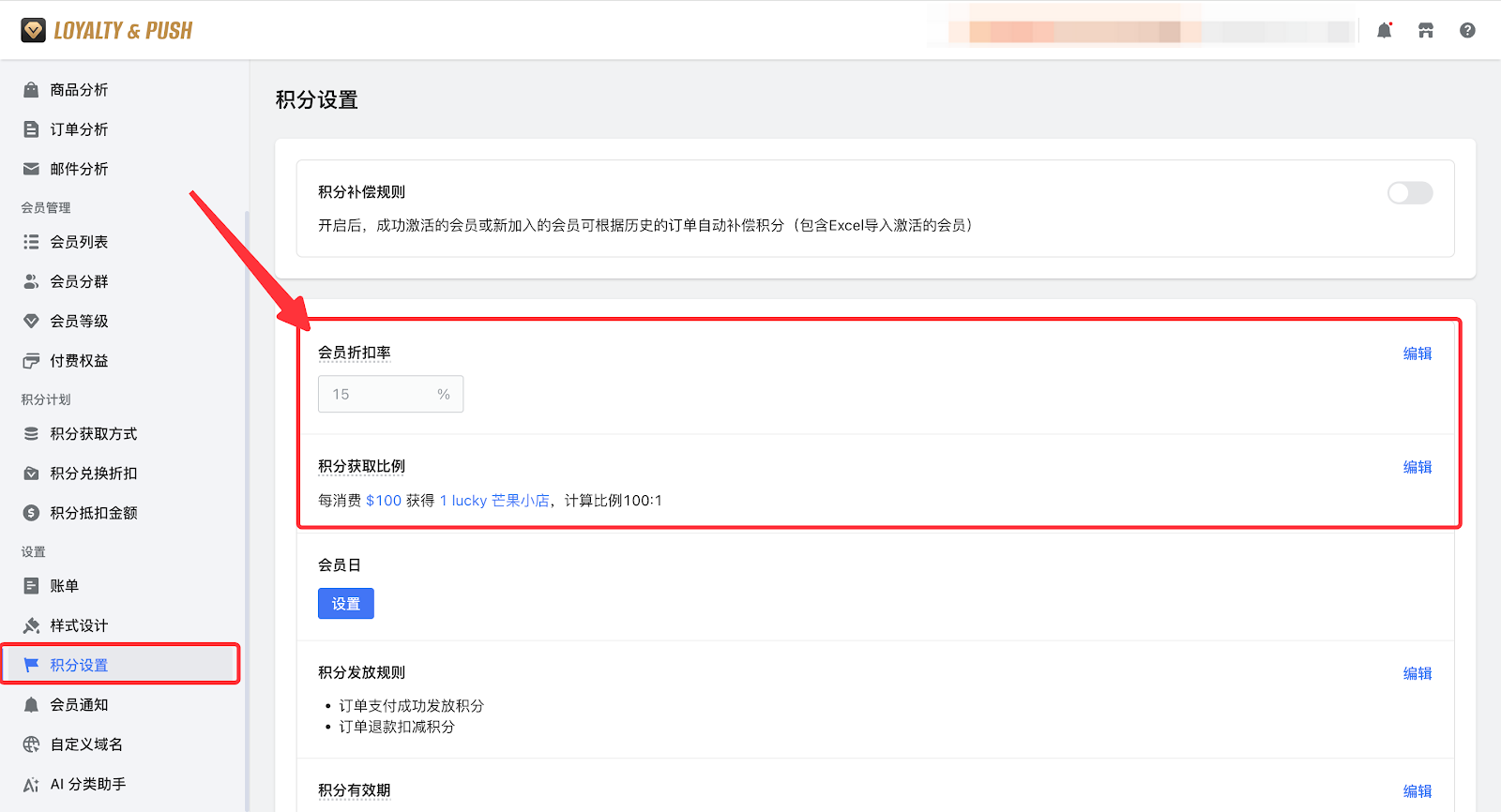Click the help question mark icon
The height and width of the screenshot is (812, 1501).
click(x=1467, y=31)
